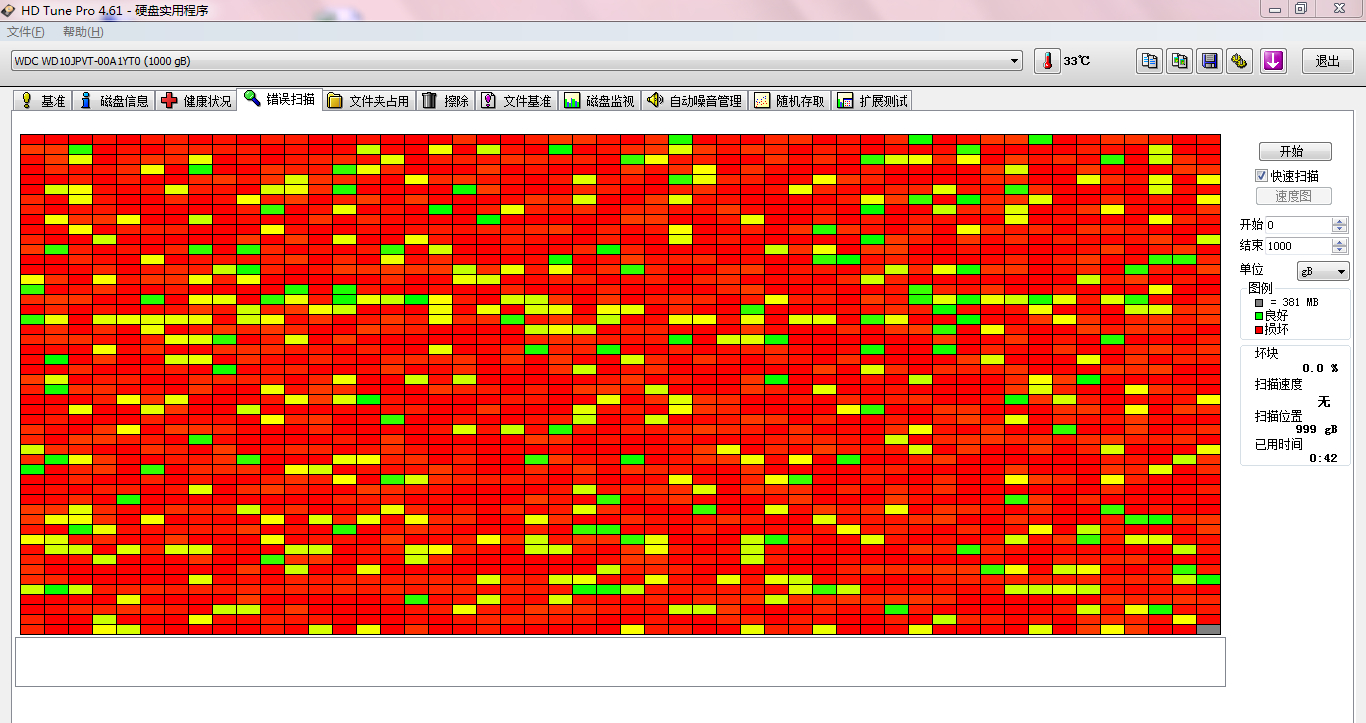Viewport: 1366px width, 723px height.
Task: Click the 图例 legend group label
Action: pyautogui.click(x=1261, y=288)
